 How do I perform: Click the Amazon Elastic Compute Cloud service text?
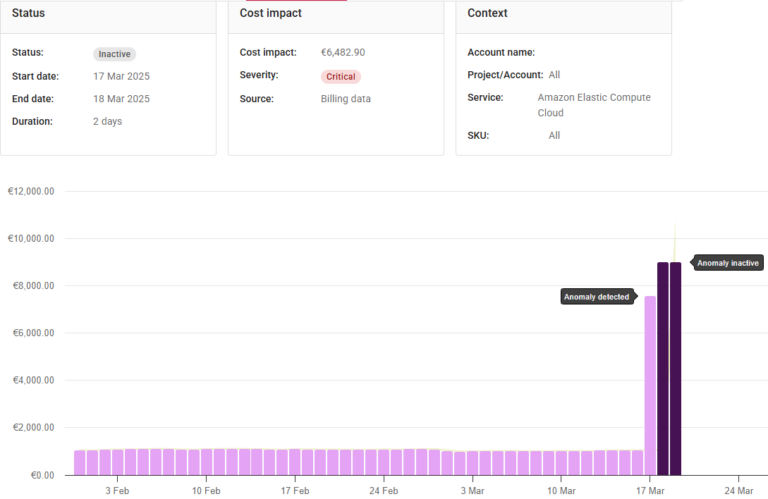point(593,105)
